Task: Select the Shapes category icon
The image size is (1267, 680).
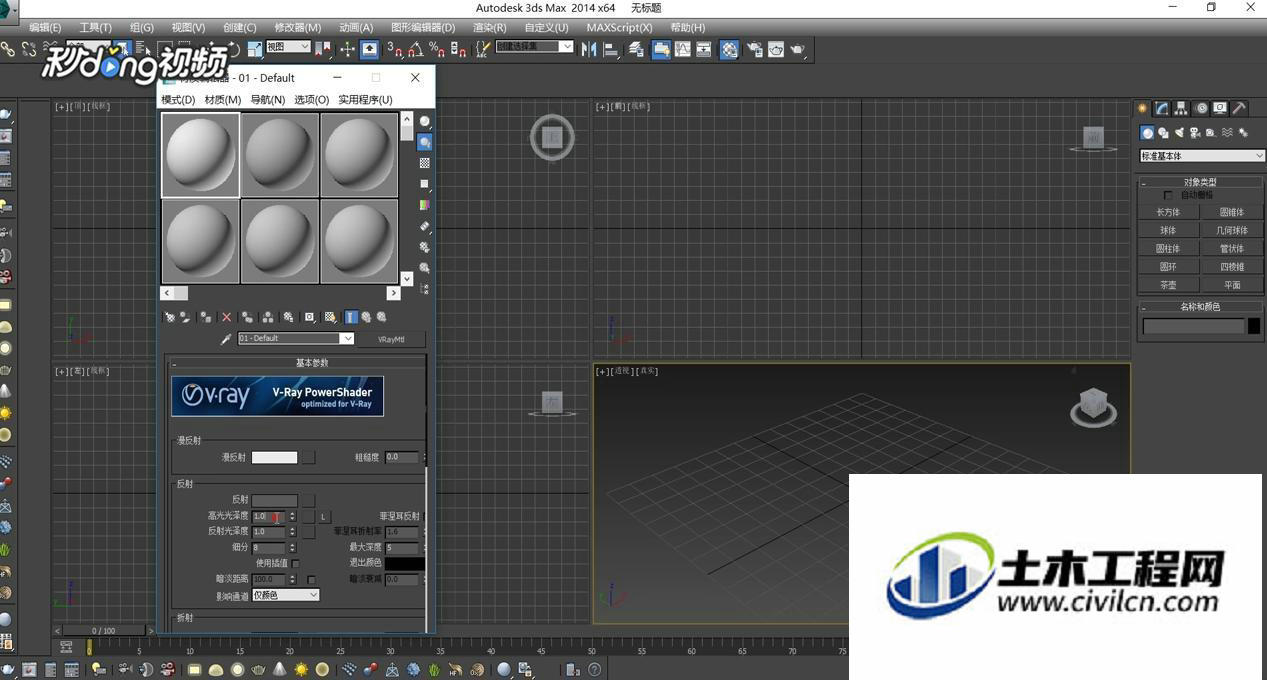Action: point(1163,133)
